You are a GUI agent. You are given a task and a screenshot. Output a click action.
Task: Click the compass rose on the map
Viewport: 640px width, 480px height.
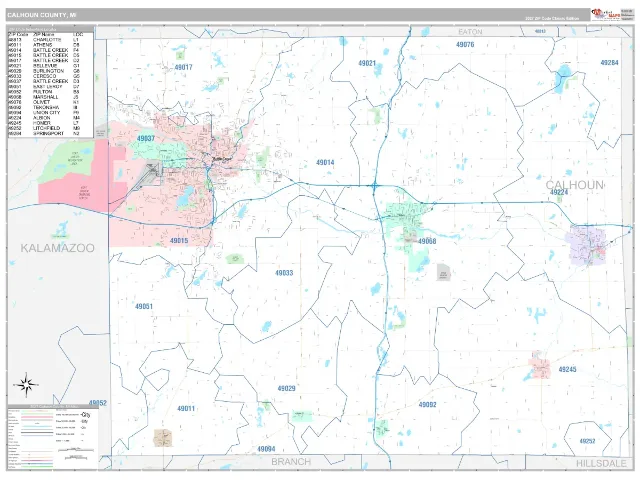click(26, 384)
